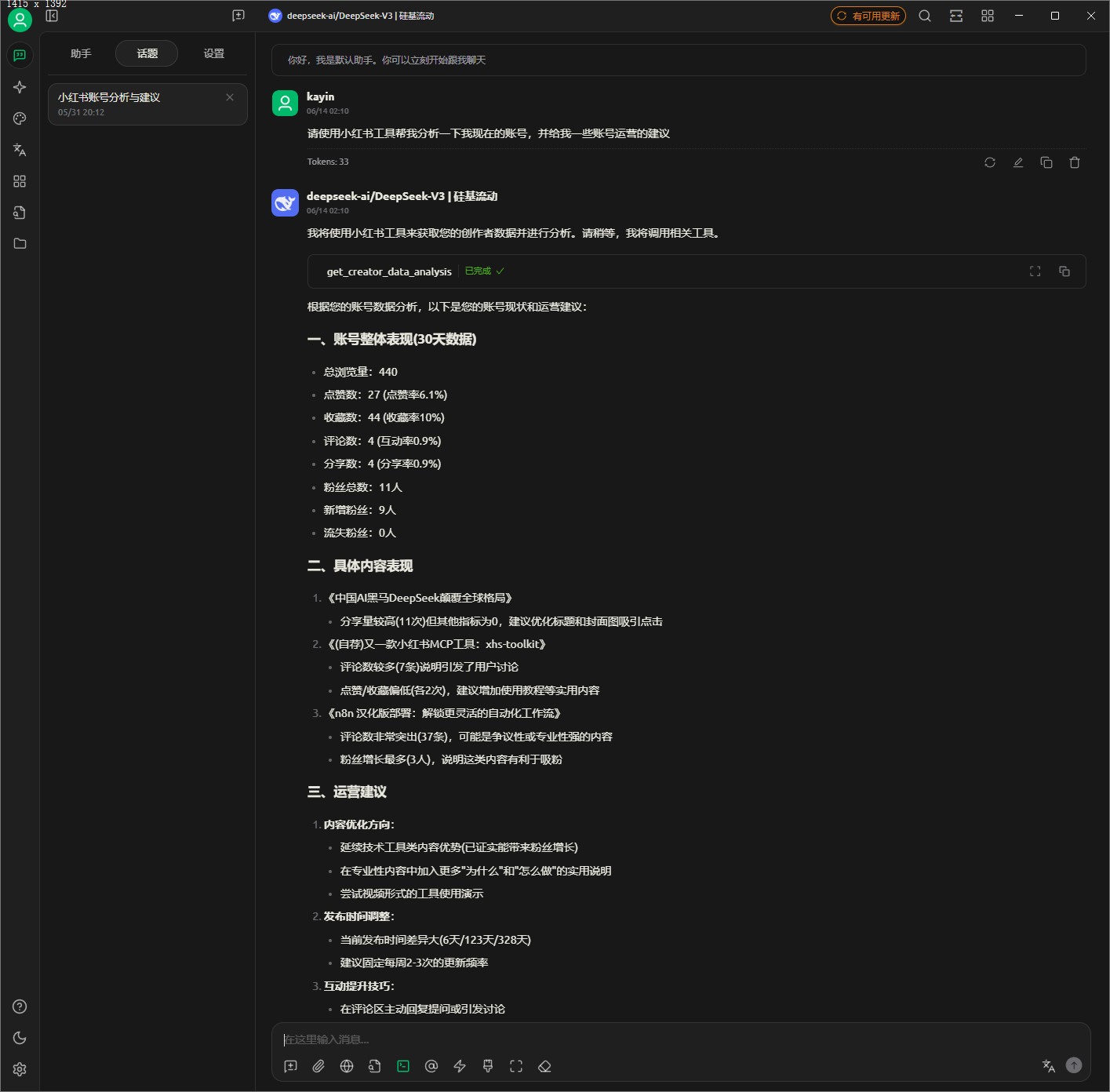The image size is (1110, 1092).
Task: Open the paintings palette icon
Action: 20,118
